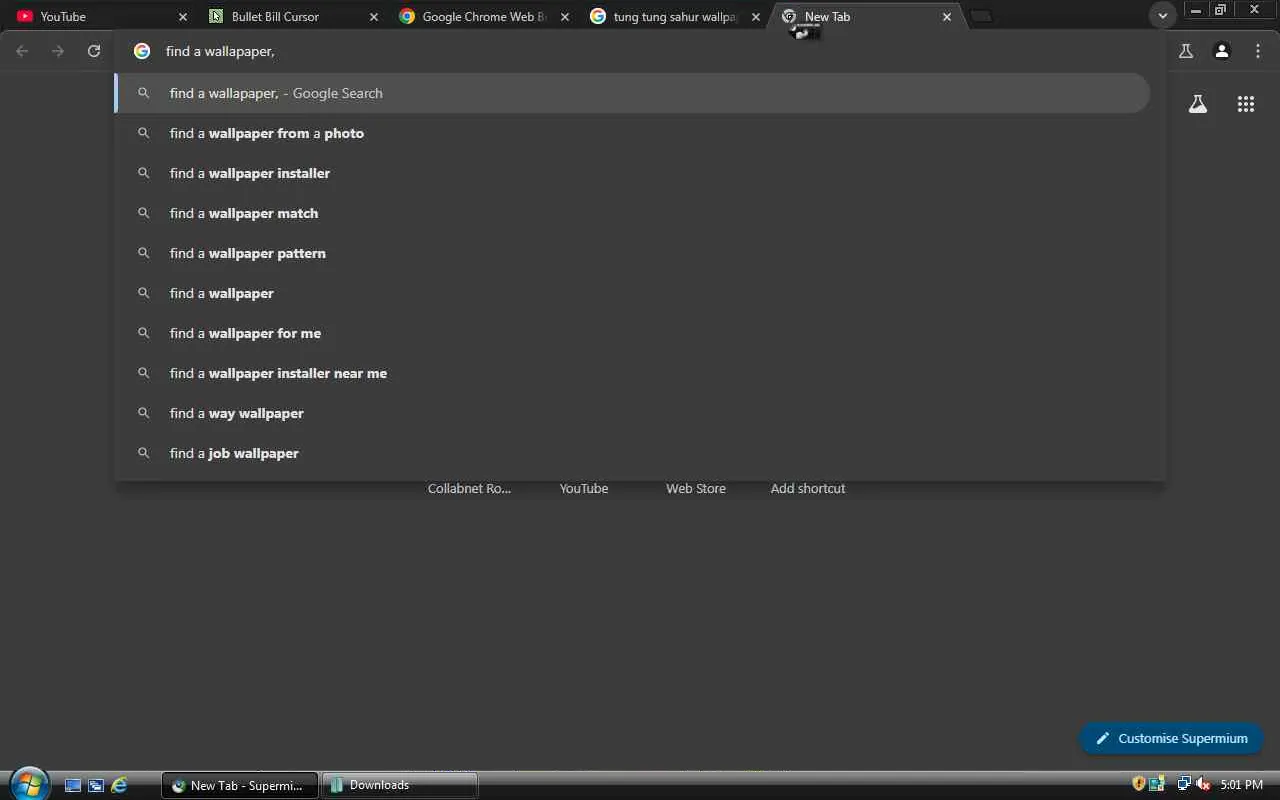Select the plain 'find a wallpaper' suggestion
The image size is (1280, 800).
[x=632, y=293]
